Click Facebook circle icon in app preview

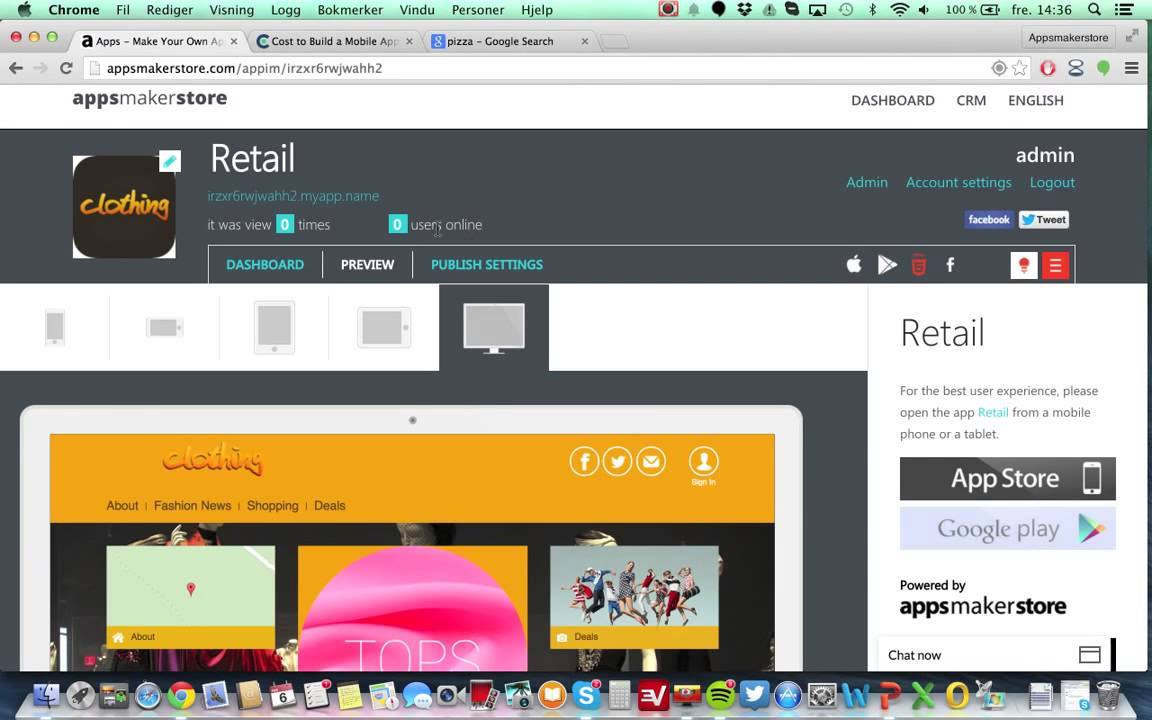584,461
